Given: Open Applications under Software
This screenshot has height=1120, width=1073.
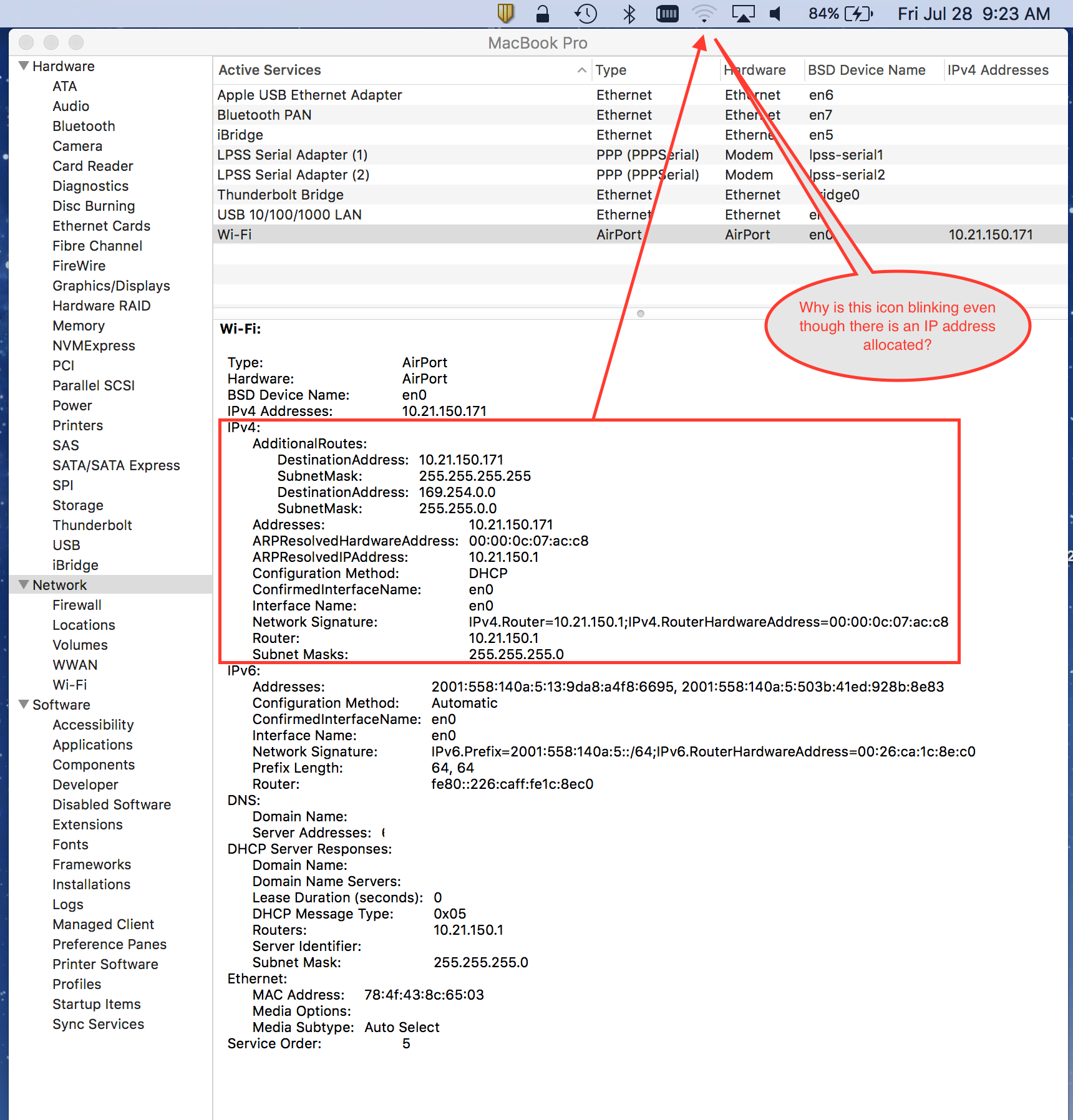Looking at the screenshot, I should click(93, 745).
